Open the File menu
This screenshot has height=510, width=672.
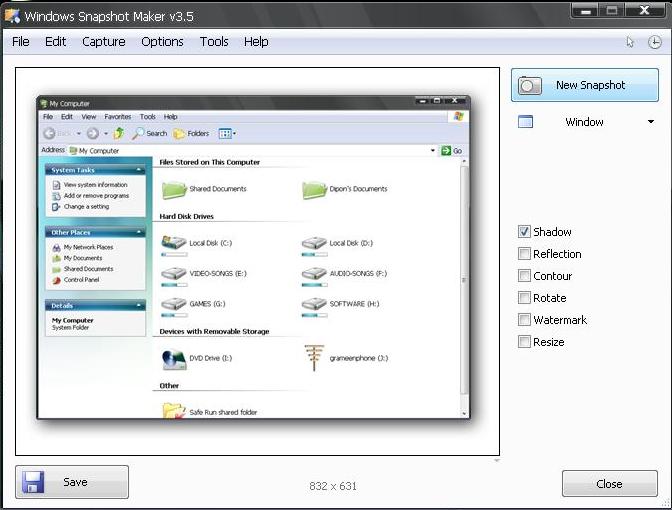[21, 42]
